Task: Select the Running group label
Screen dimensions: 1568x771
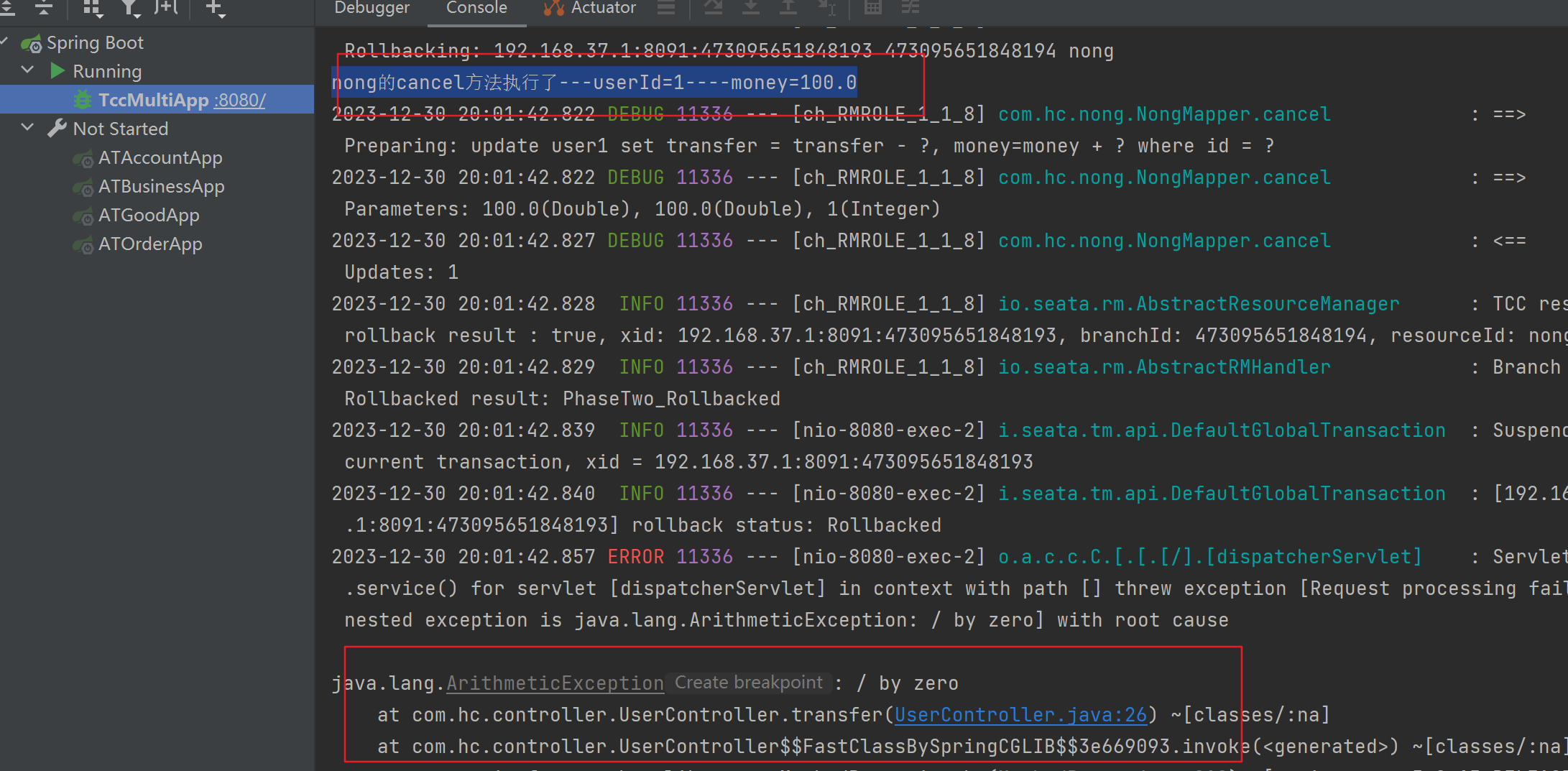Action: tap(107, 71)
